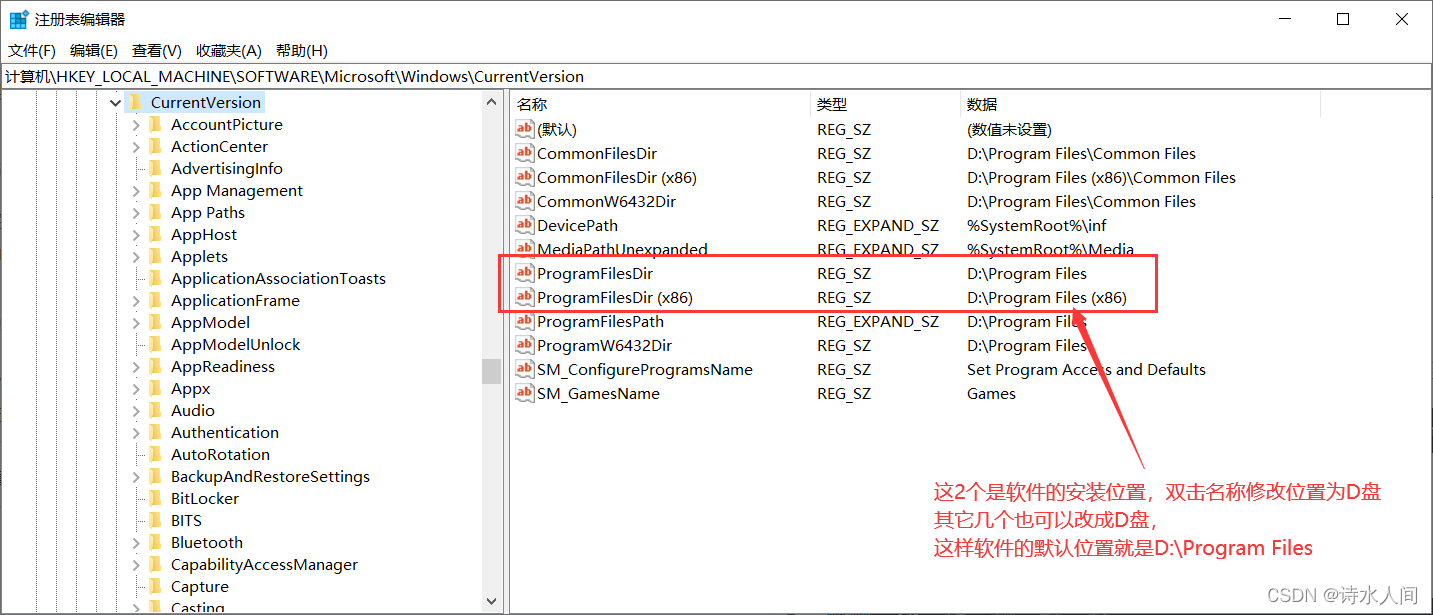1433x615 pixels.
Task: Select the ApplicationAssociationToasts tree item
Action: click(278, 278)
